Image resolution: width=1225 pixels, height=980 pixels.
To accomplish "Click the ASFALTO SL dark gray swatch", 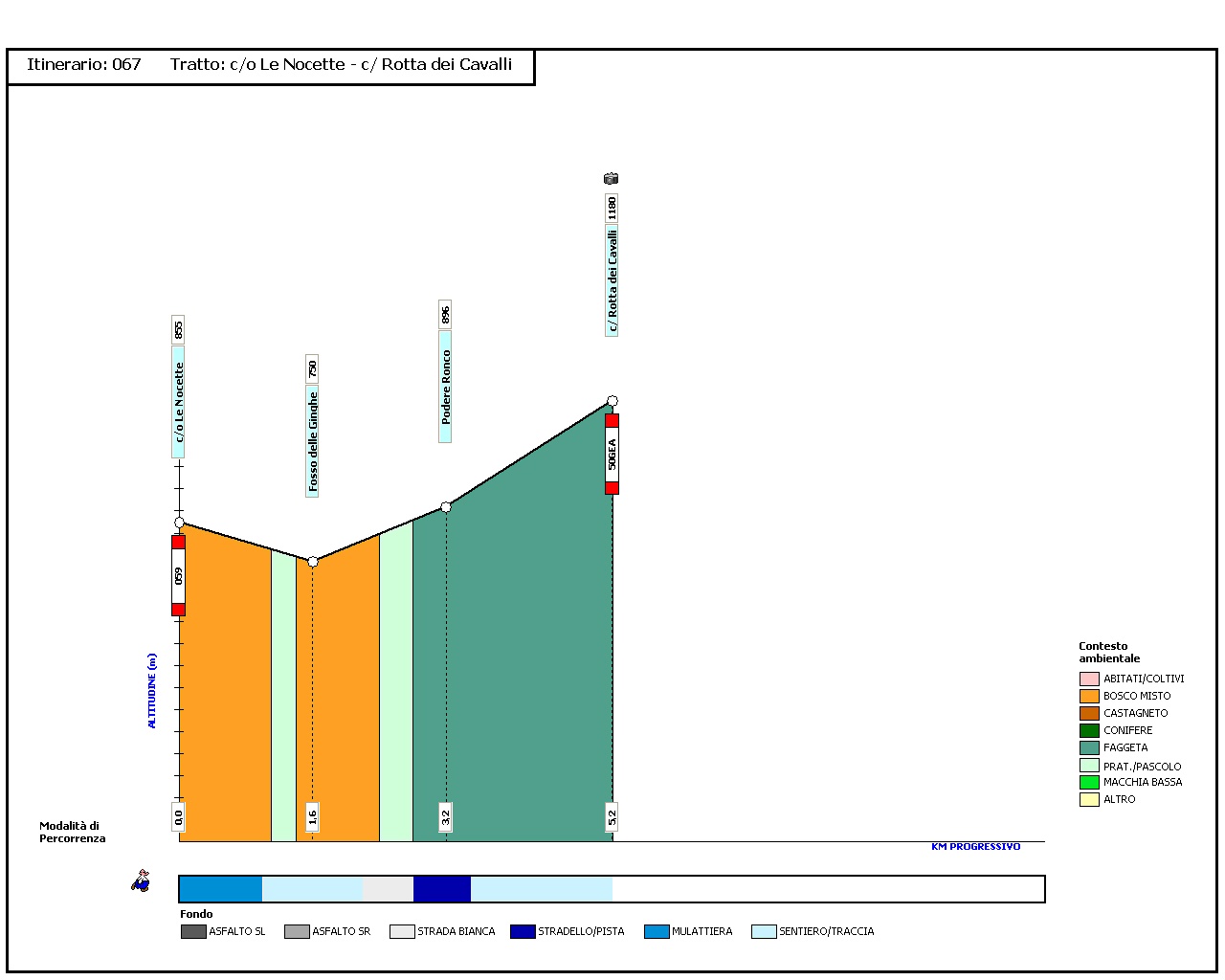I will 193,932.
